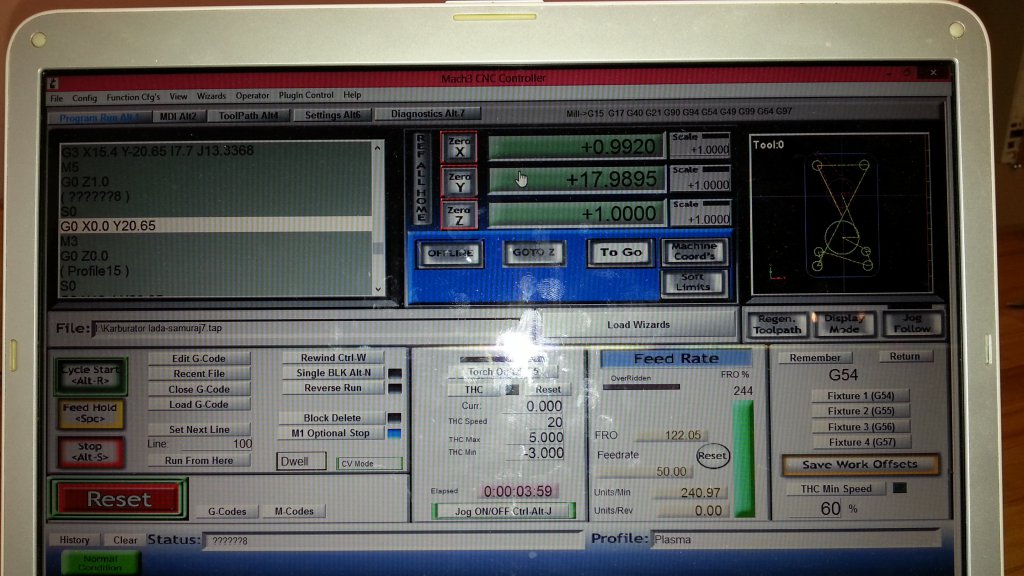Image resolution: width=1024 pixels, height=576 pixels.
Task: Click Display Mode button
Action: (844, 324)
